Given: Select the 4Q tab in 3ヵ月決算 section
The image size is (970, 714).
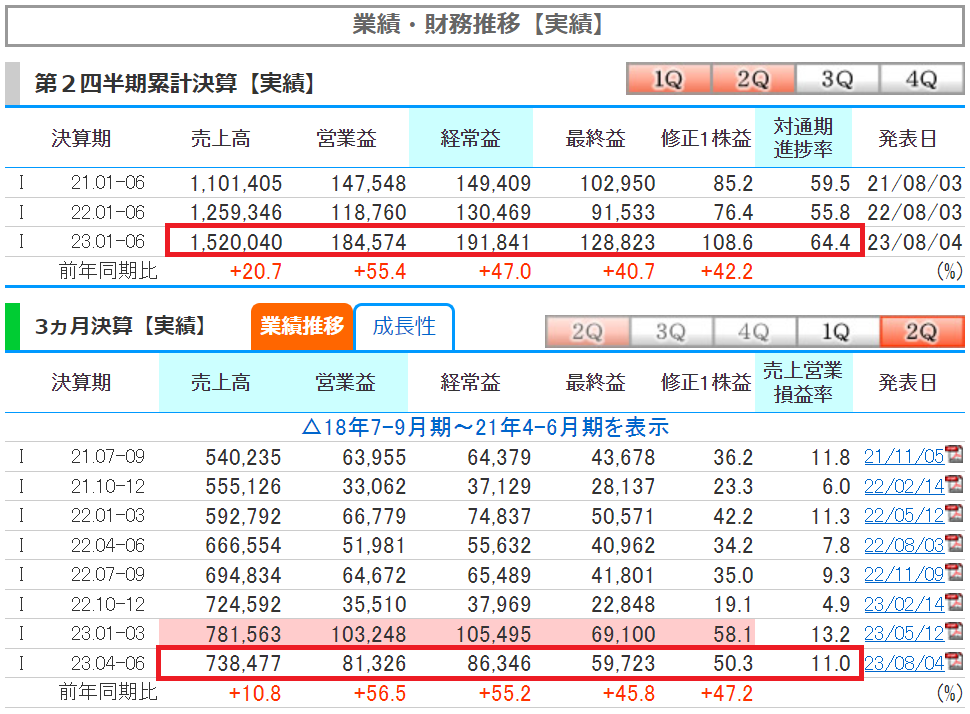Looking at the screenshot, I should (x=754, y=332).
